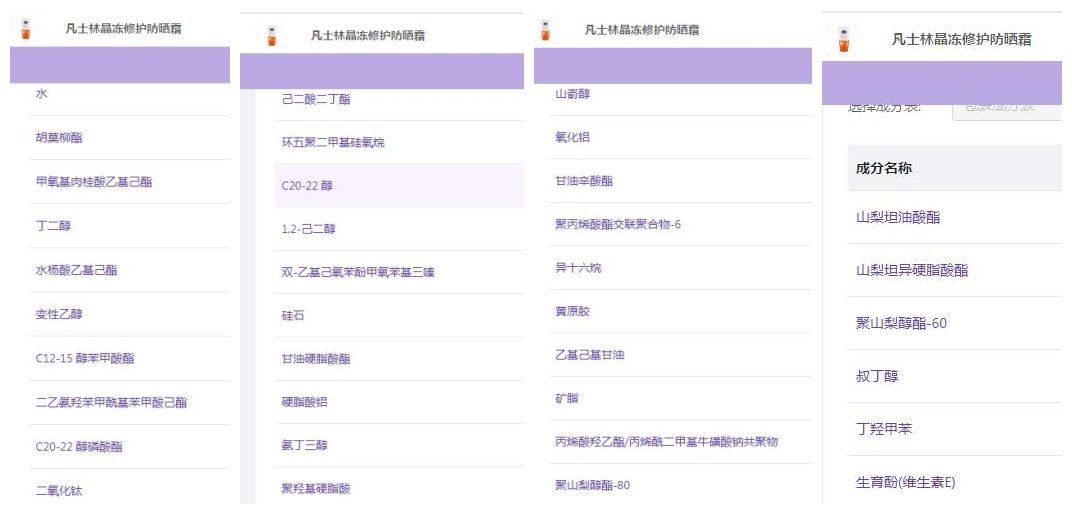Click 环五聚二甲基硅氧烷 ingredient
1072x514 pixels.
(333, 143)
